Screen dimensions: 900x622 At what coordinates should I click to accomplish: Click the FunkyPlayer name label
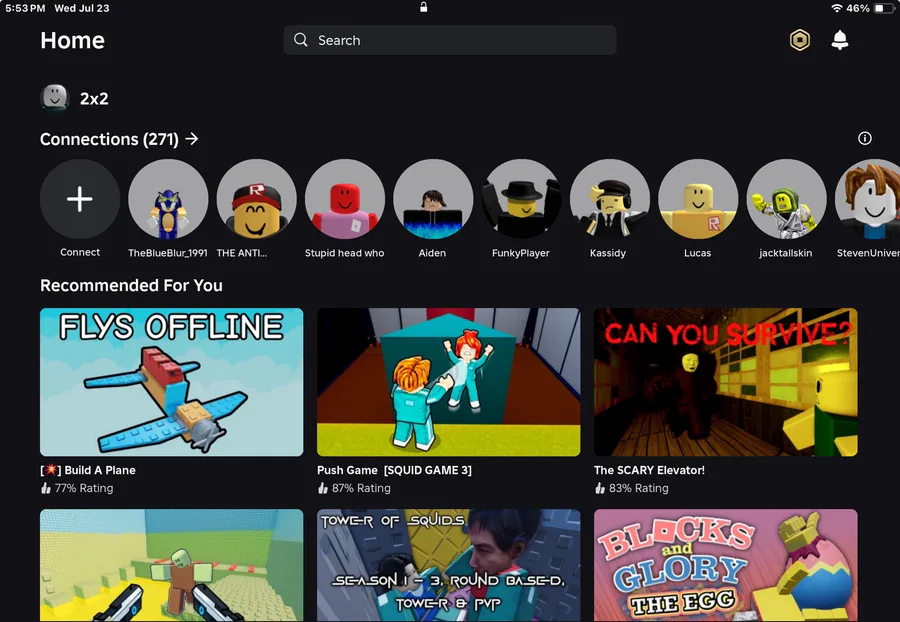[521, 253]
